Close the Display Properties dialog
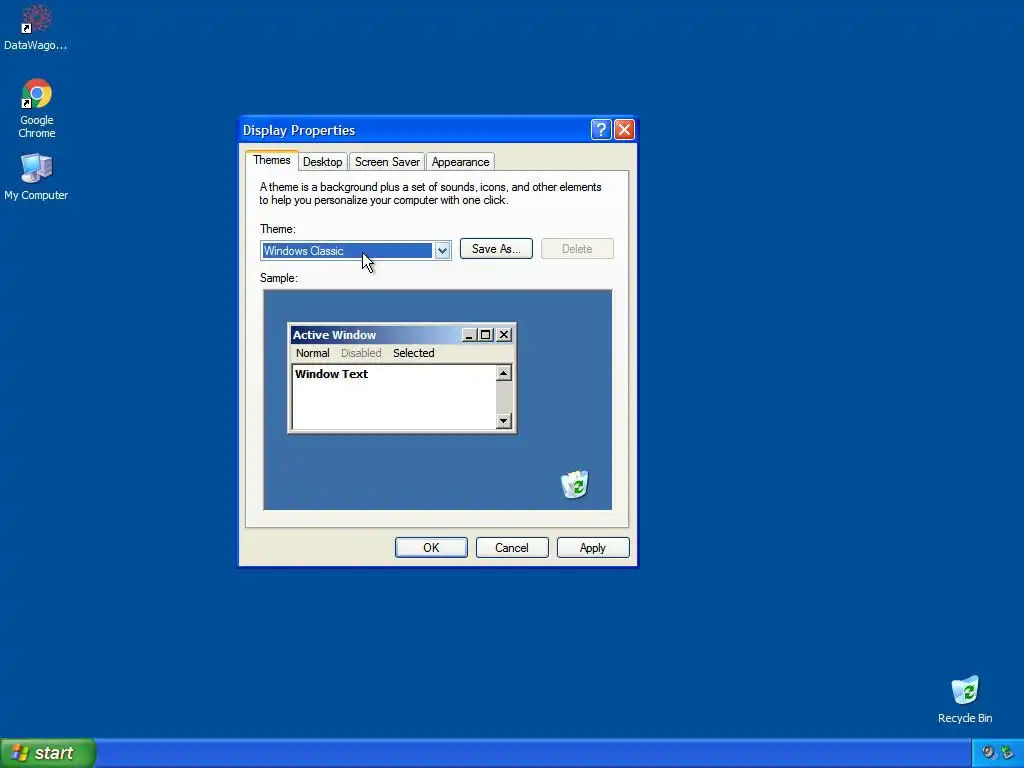This screenshot has width=1024, height=768. point(624,129)
